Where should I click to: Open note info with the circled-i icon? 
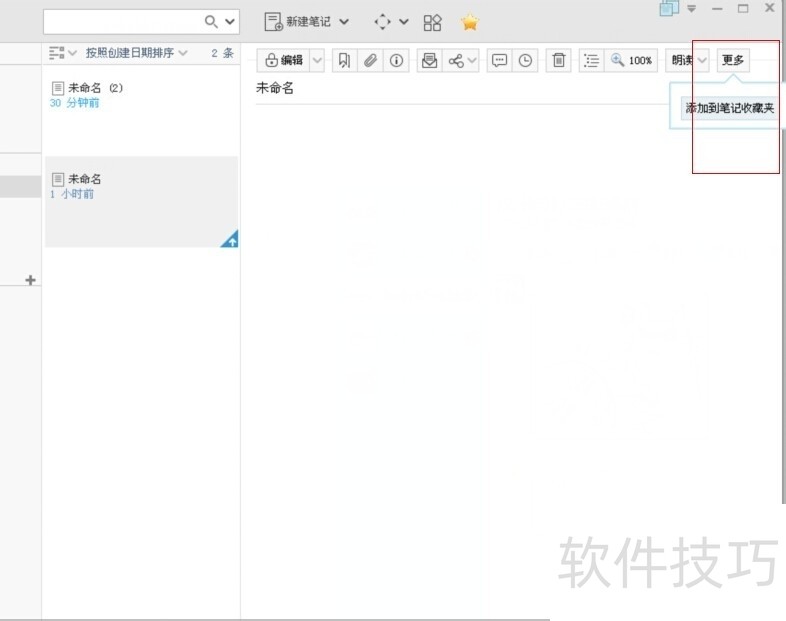click(x=397, y=61)
